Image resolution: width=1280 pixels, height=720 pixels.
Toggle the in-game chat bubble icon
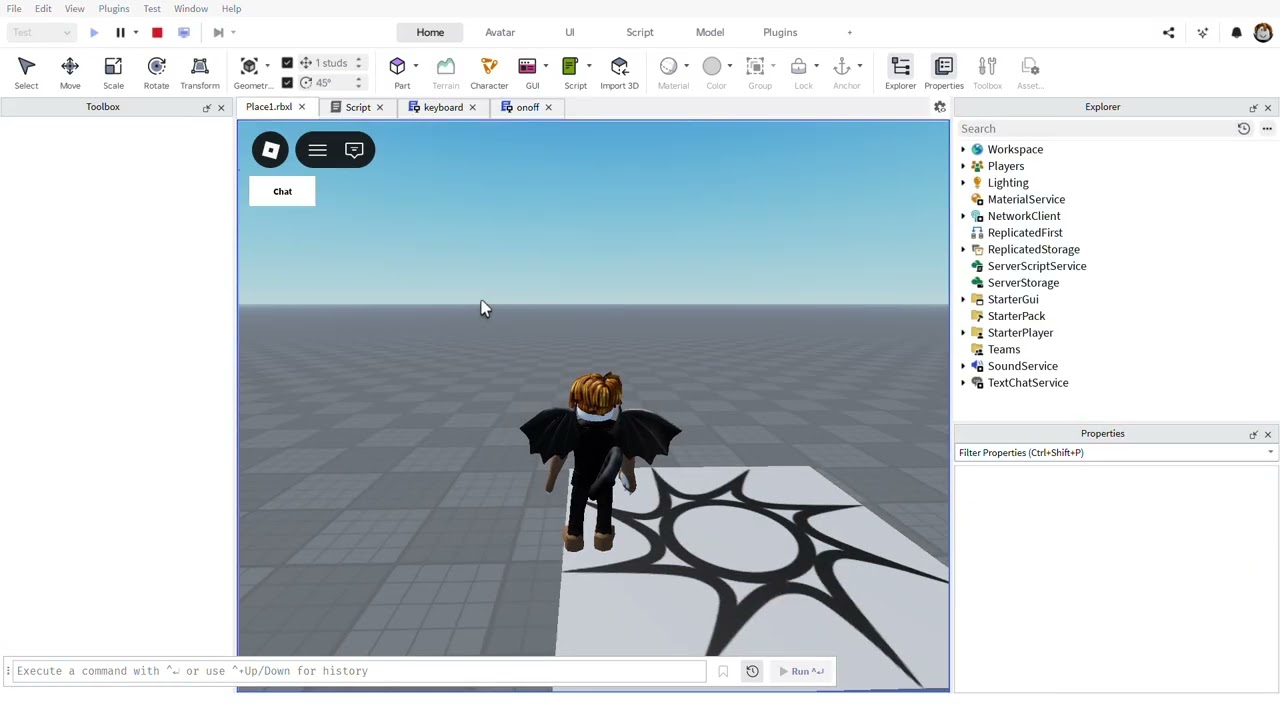pyautogui.click(x=354, y=150)
